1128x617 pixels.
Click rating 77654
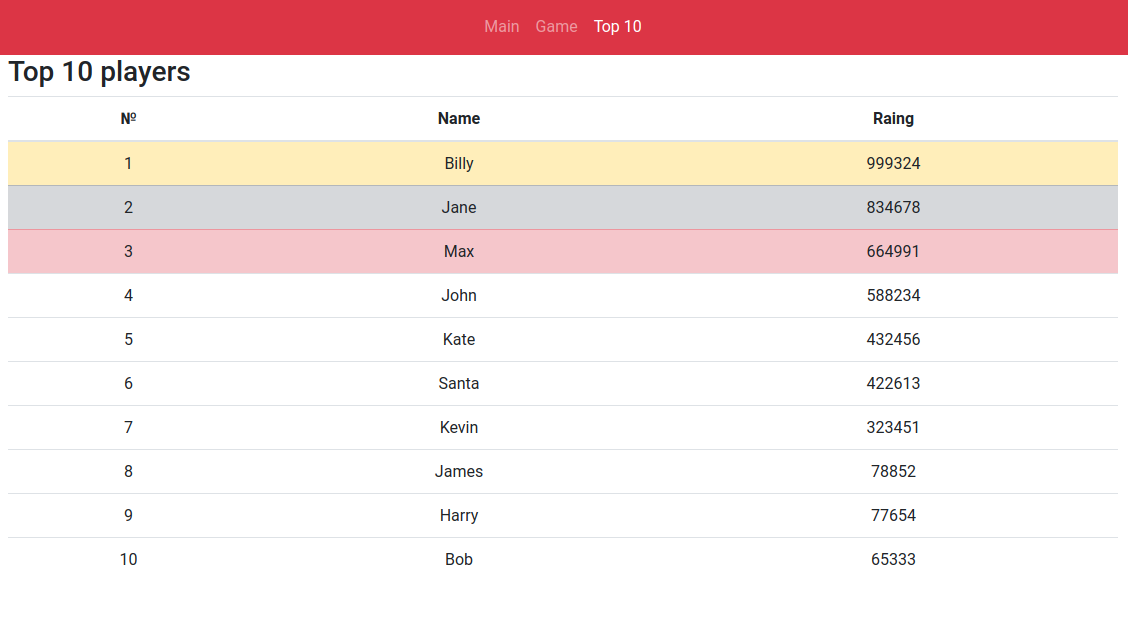(x=893, y=515)
